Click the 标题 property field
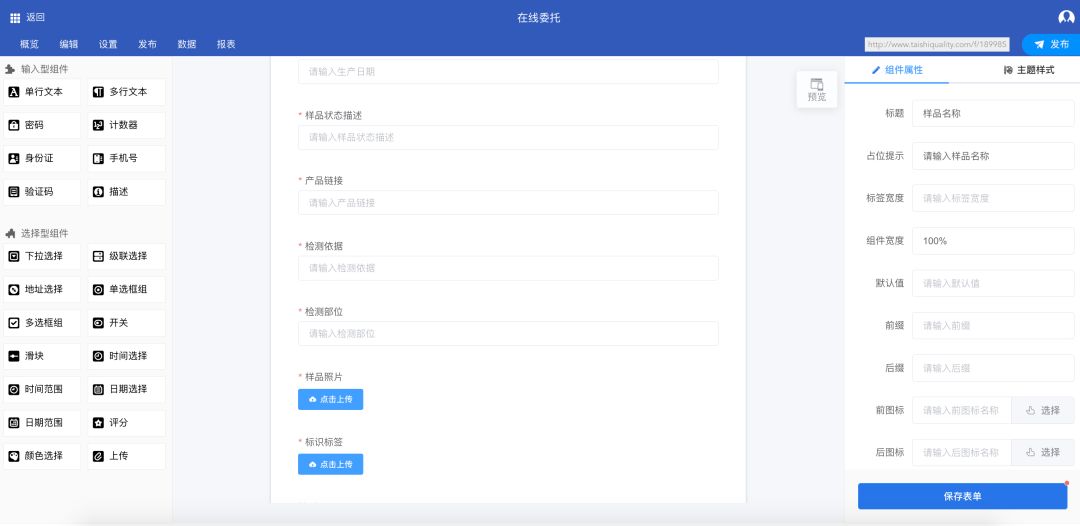 [993, 114]
